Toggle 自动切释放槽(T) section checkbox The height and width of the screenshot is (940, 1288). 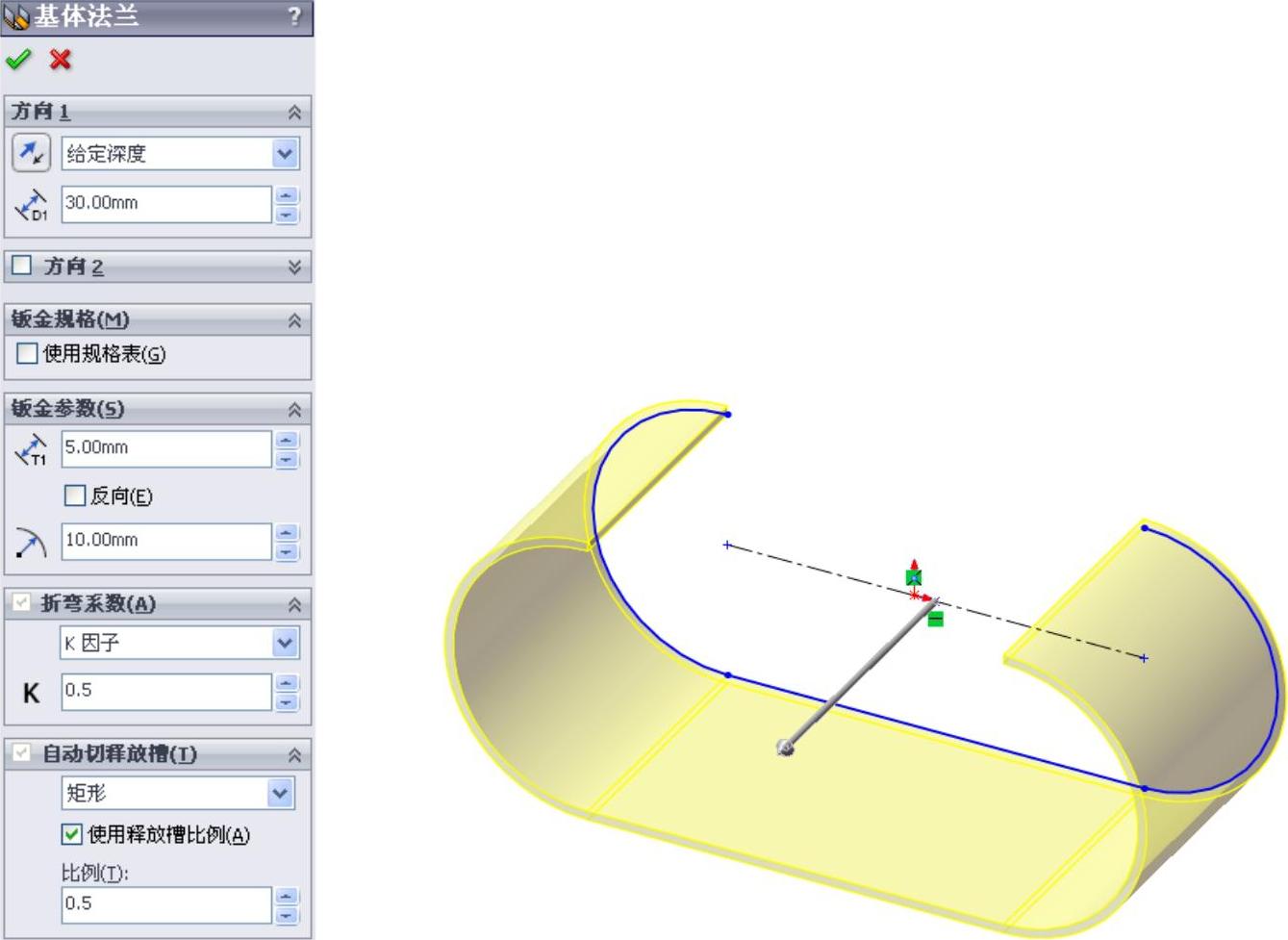pos(22,752)
